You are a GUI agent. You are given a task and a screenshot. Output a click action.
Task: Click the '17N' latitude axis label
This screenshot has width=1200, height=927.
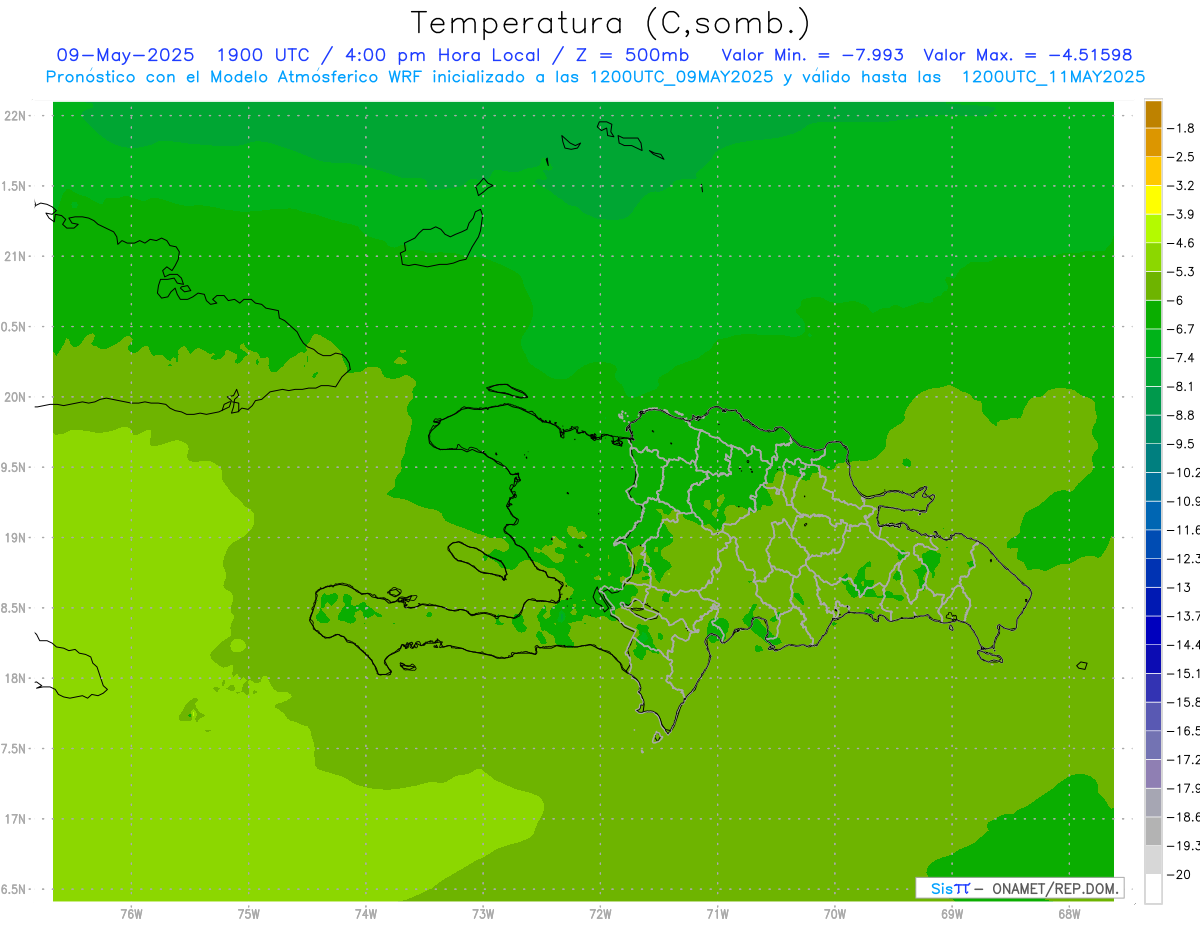tap(16, 818)
